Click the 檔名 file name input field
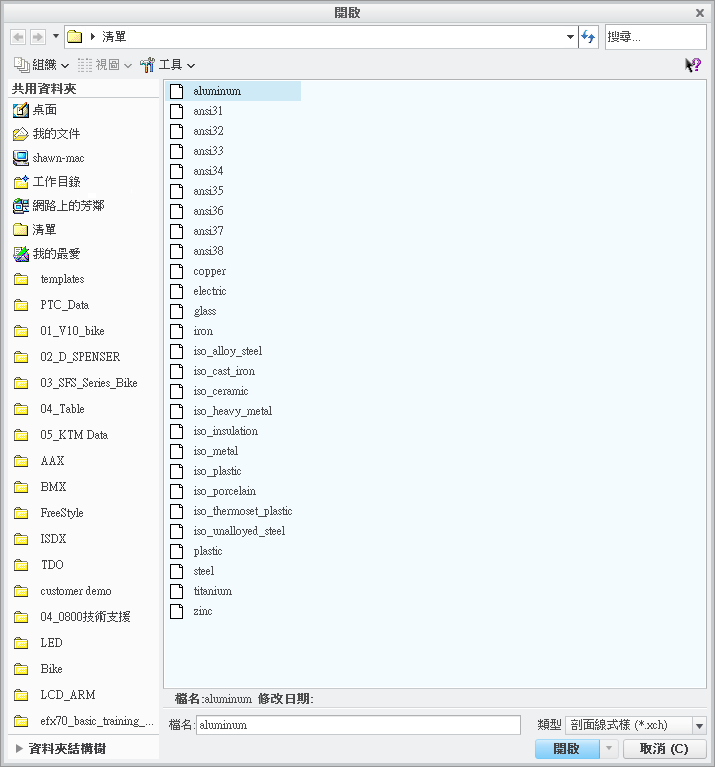Viewport: 715px width, 767px height. (357, 725)
